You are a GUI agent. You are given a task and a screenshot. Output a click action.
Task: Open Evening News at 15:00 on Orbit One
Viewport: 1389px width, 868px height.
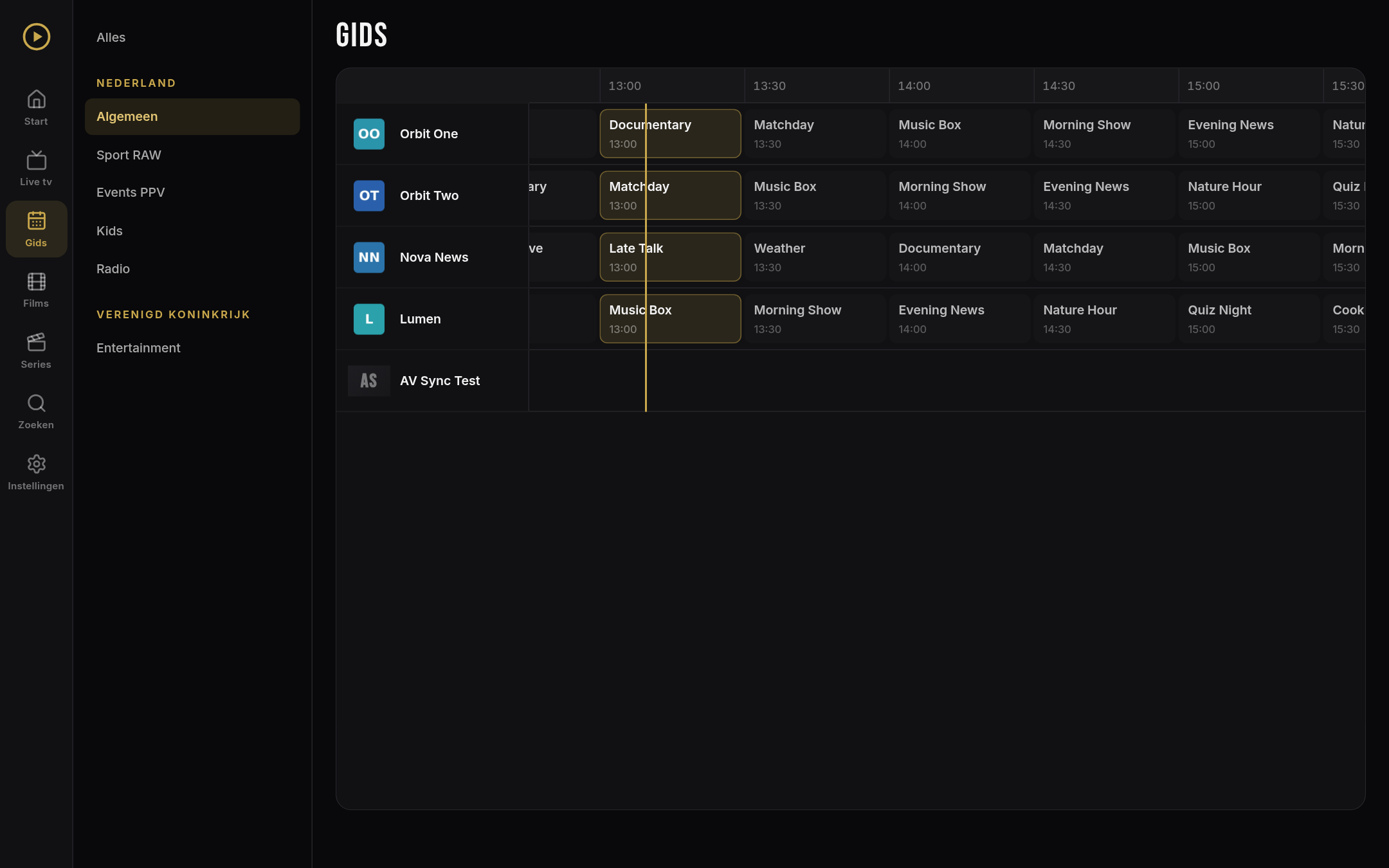(1249, 134)
